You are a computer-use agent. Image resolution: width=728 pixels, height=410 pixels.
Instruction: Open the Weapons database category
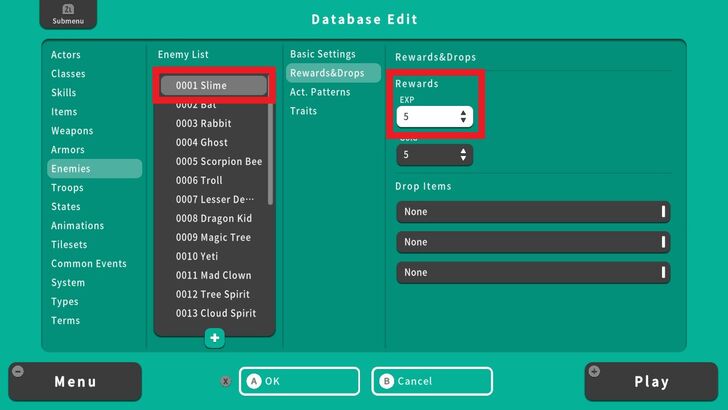(x=72, y=131)
